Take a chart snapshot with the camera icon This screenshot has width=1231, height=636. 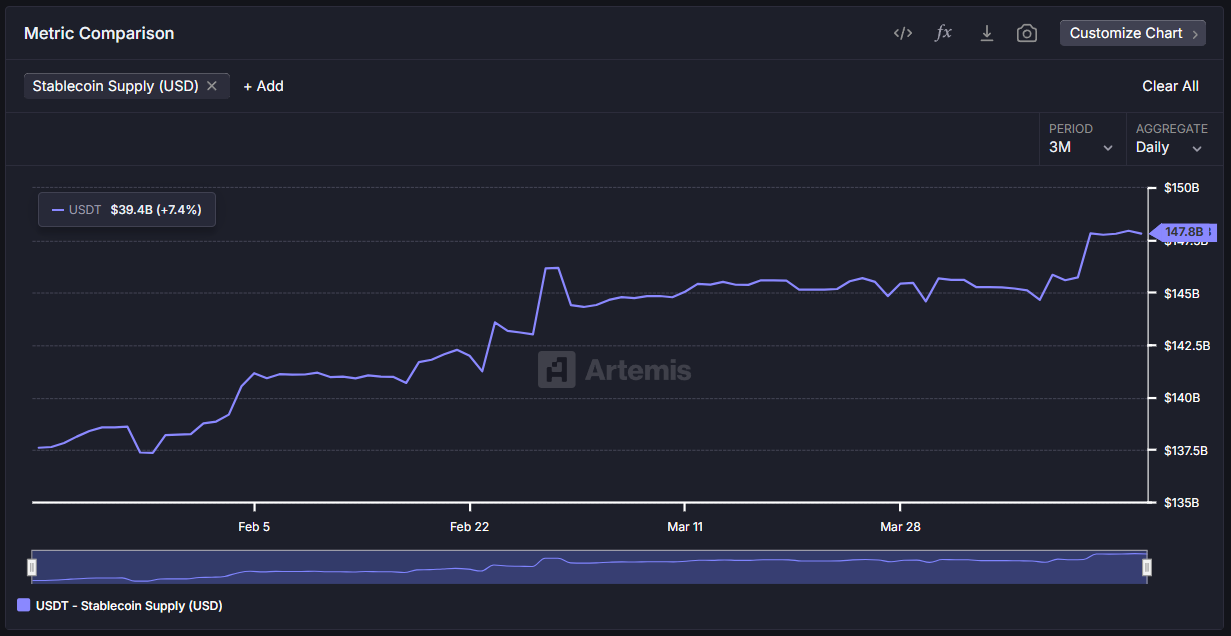pyautogui.click(x=1026, y=33)
